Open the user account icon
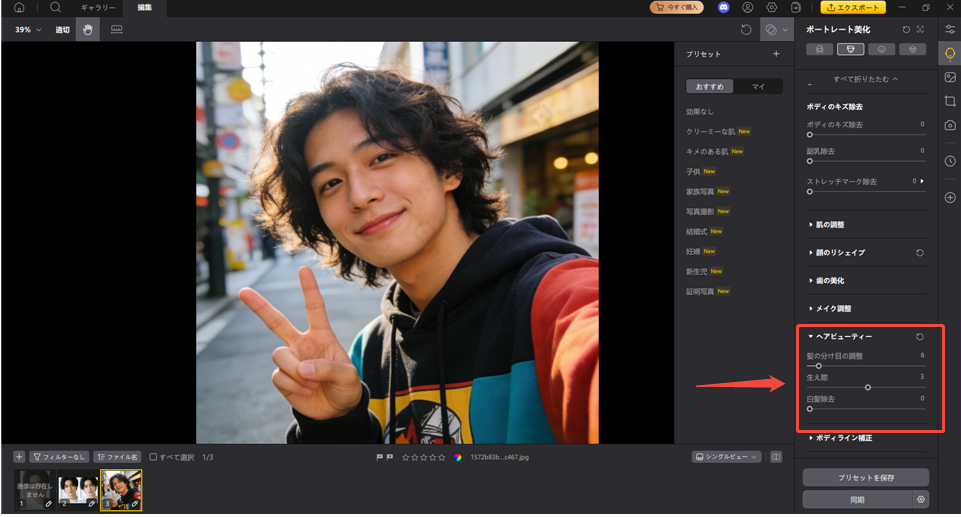This screenshot has height=517, width=961. pyautogui.click(x=748, y=7)
